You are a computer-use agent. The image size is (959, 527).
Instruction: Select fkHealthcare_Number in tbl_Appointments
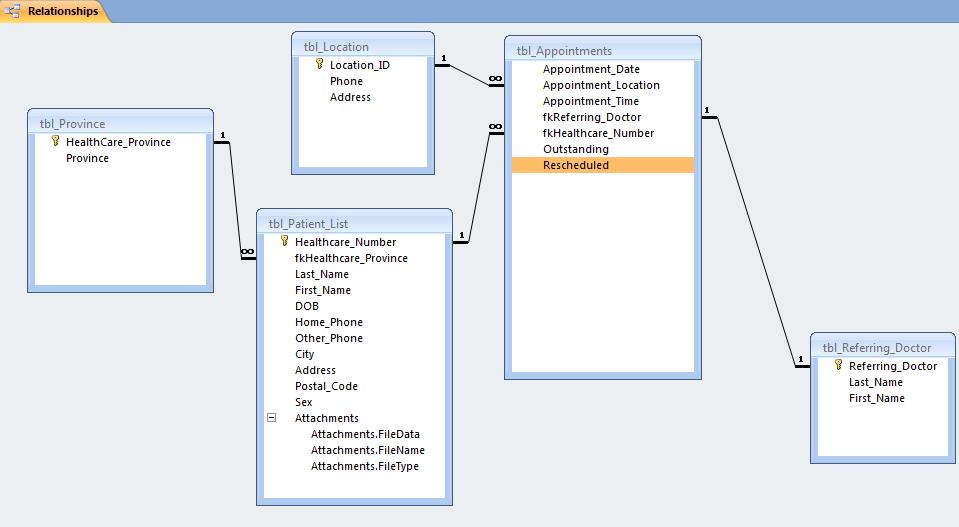pyautogui.click(x=602, y=133)
